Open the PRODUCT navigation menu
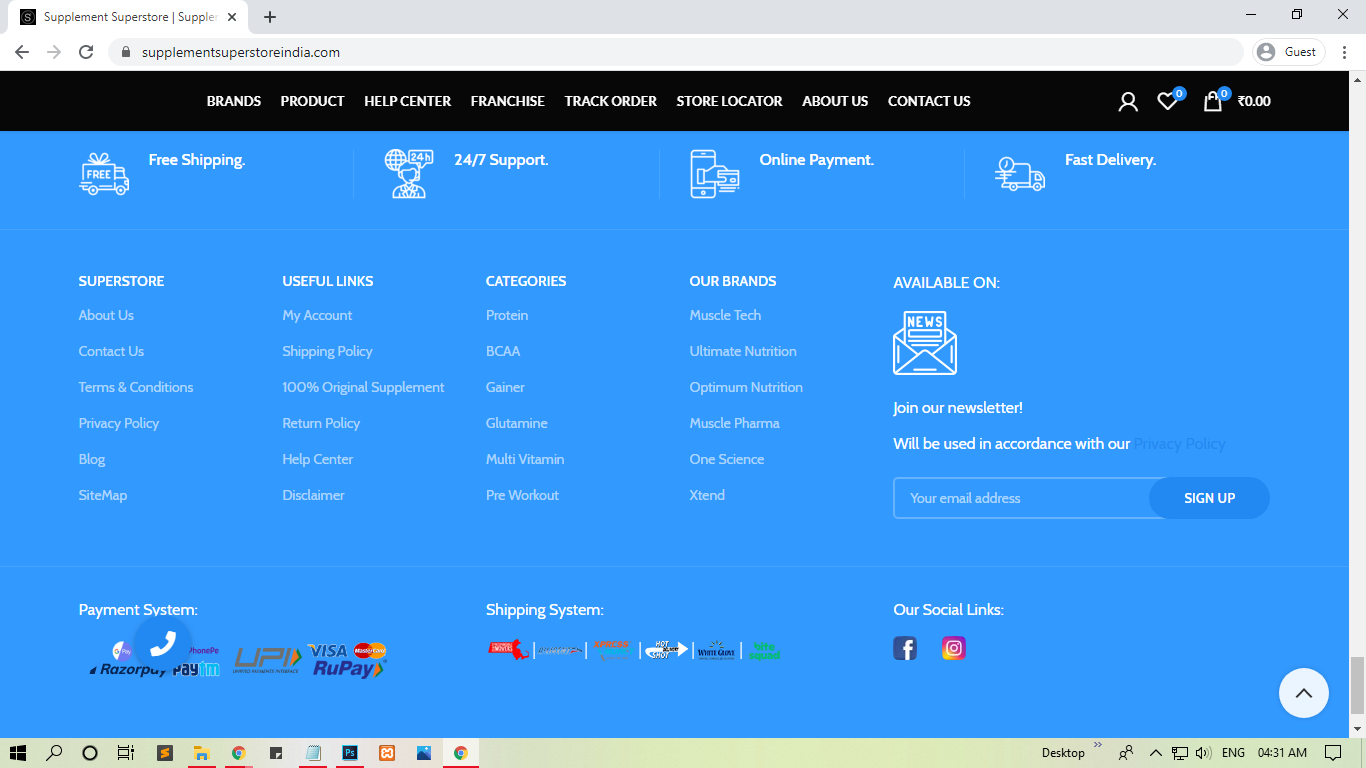Viewport: 1366px width, 768px height. pyautogui.click(x=312, y=101)
